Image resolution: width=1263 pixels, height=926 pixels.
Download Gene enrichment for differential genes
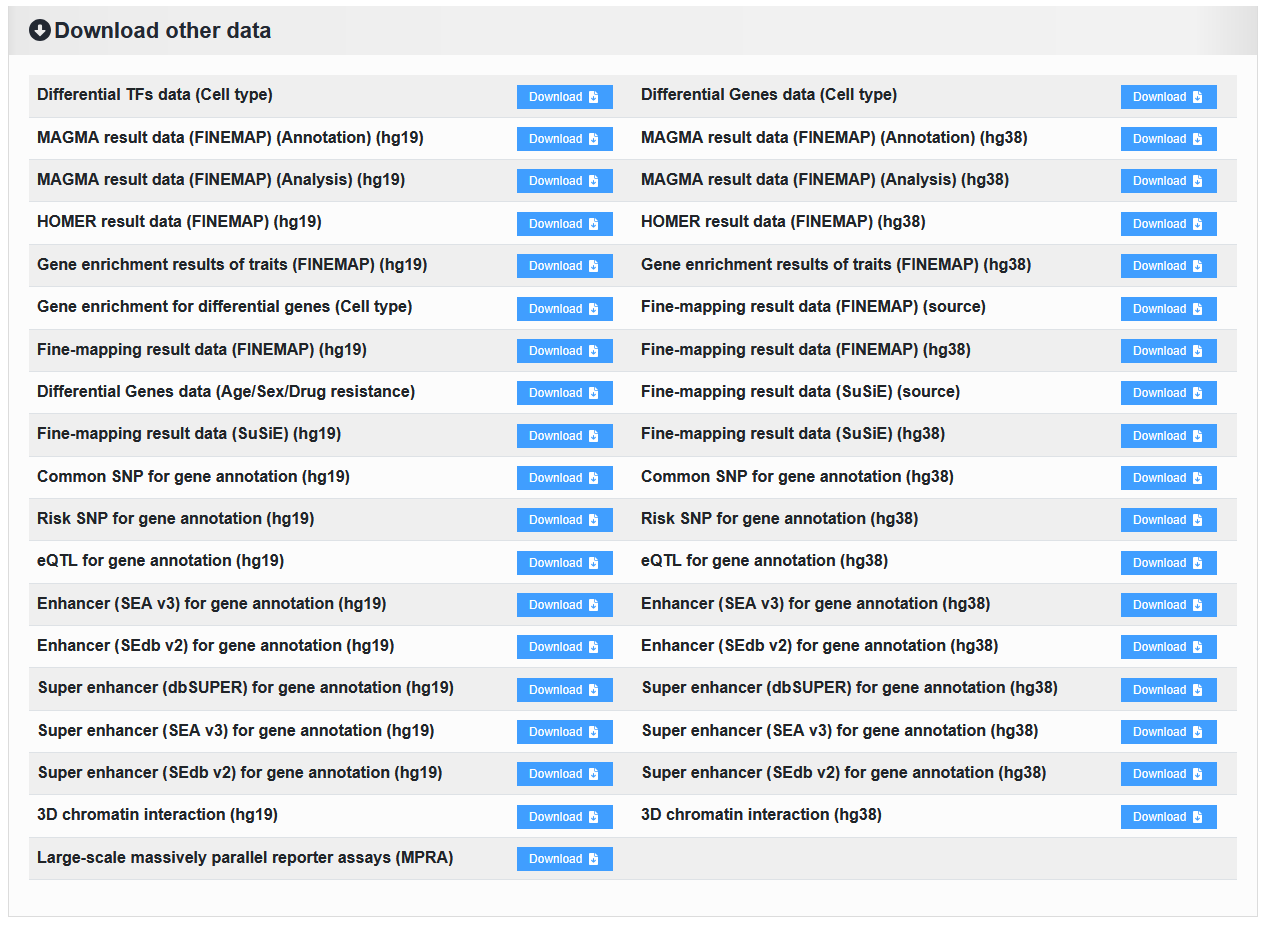tap(565, 309)
